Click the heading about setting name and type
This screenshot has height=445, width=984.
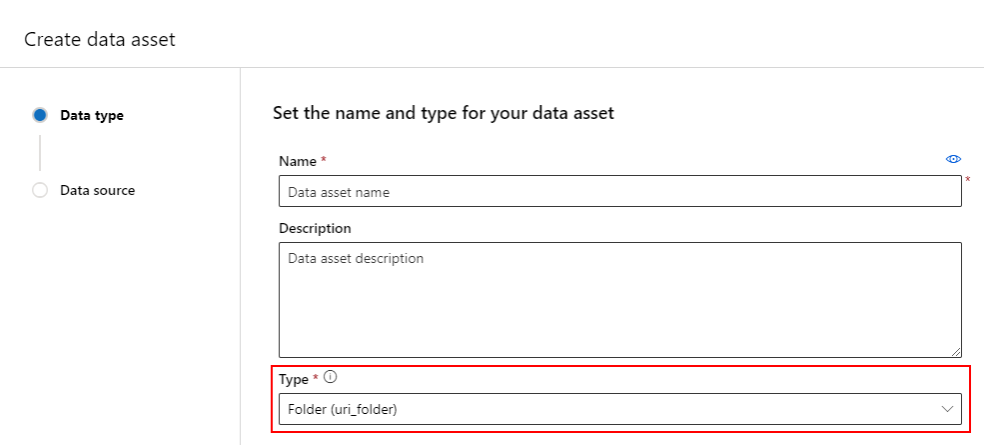click(443, 113)
